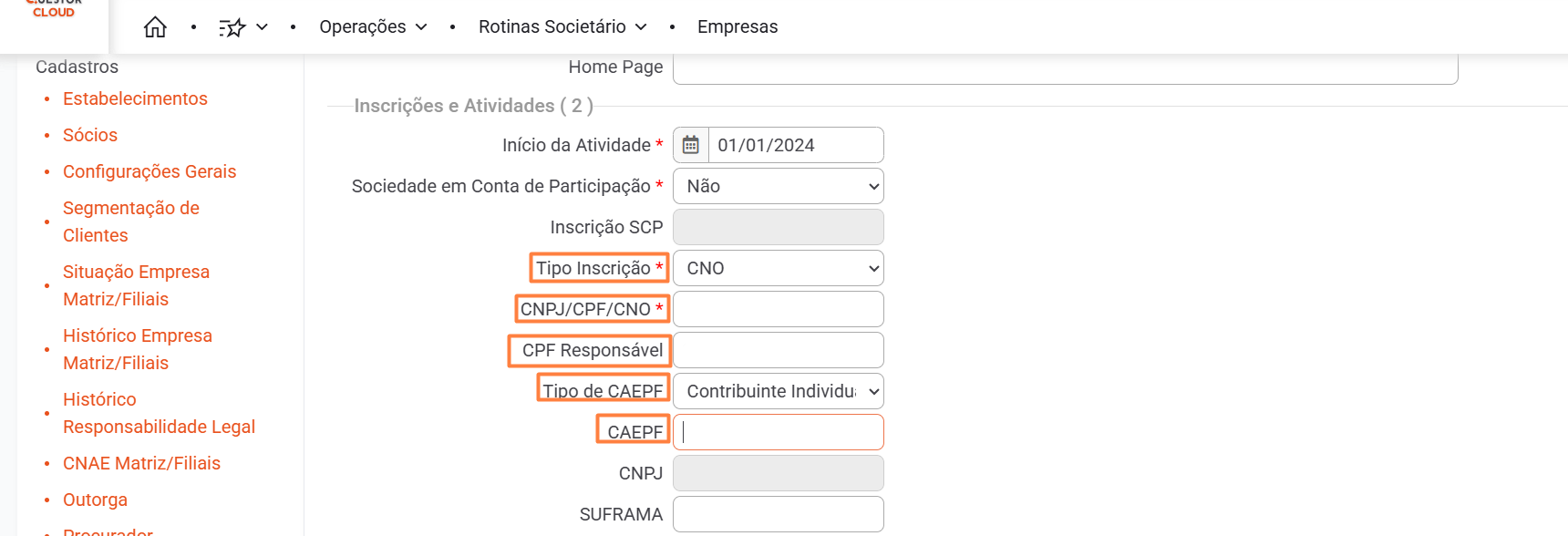Open the Estabelecimentos link
The image size is (1568, 536).
click(135, 98)
